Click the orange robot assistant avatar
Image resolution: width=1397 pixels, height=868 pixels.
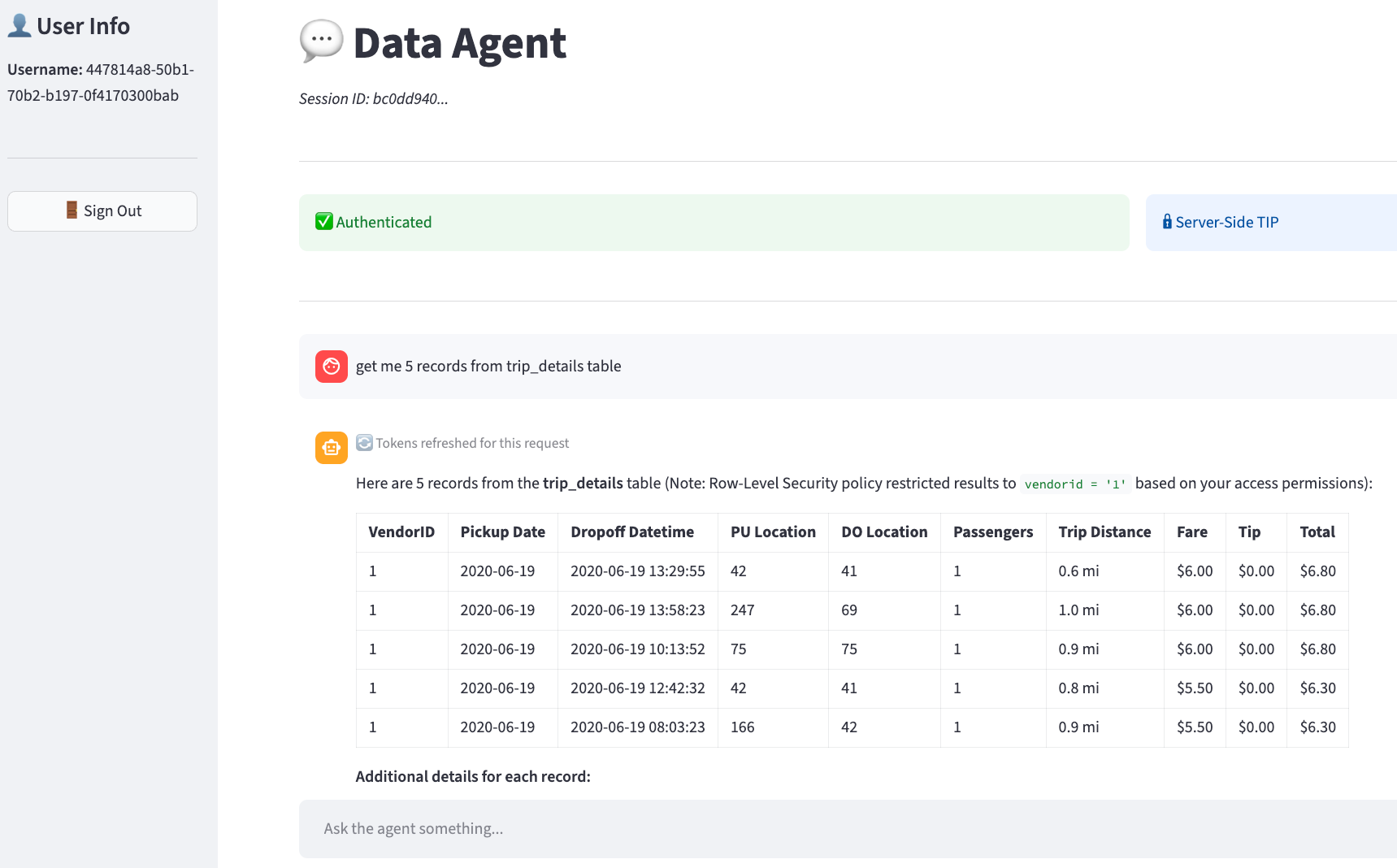[332, 448]
